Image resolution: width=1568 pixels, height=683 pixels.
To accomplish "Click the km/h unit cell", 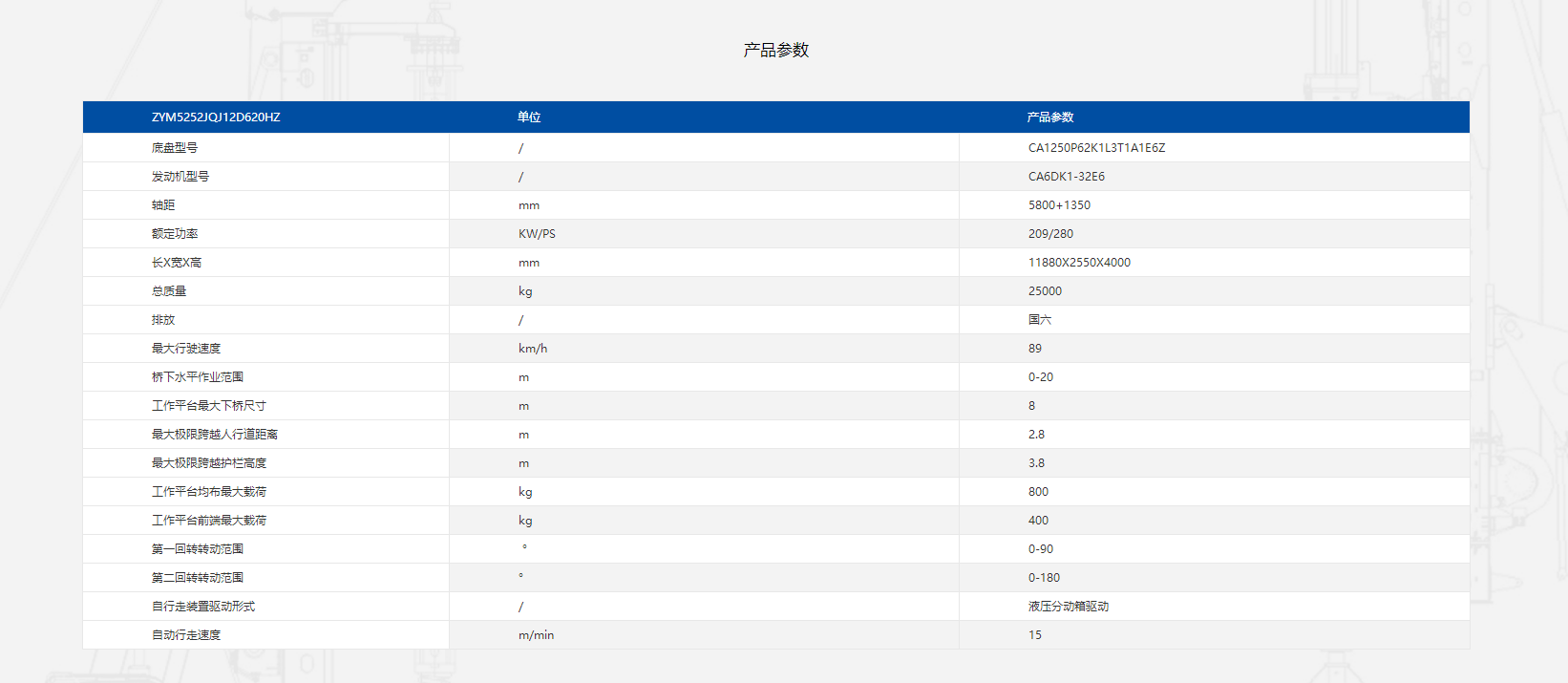I will tap(533, 349).
